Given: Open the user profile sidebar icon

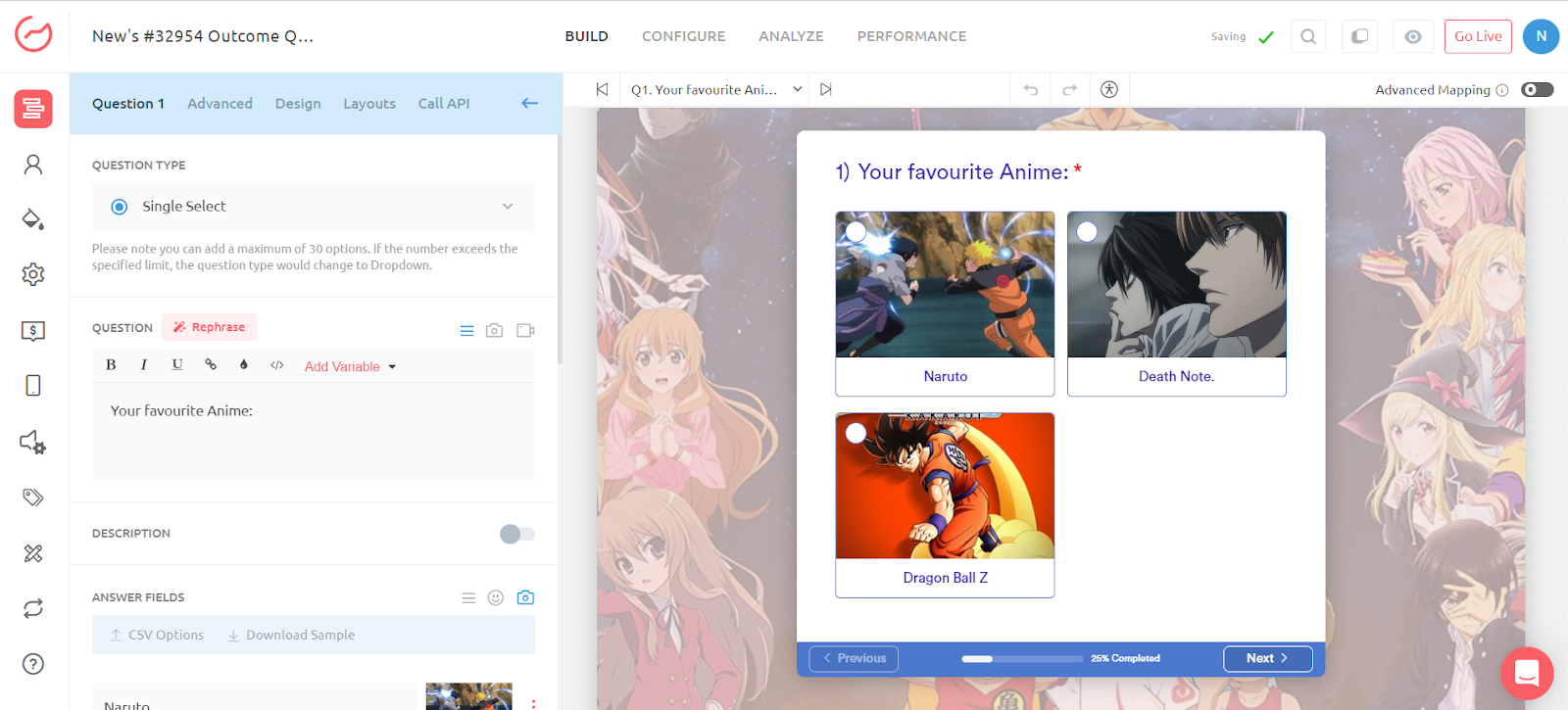Looking at the screenshot, I should (33, 165).
